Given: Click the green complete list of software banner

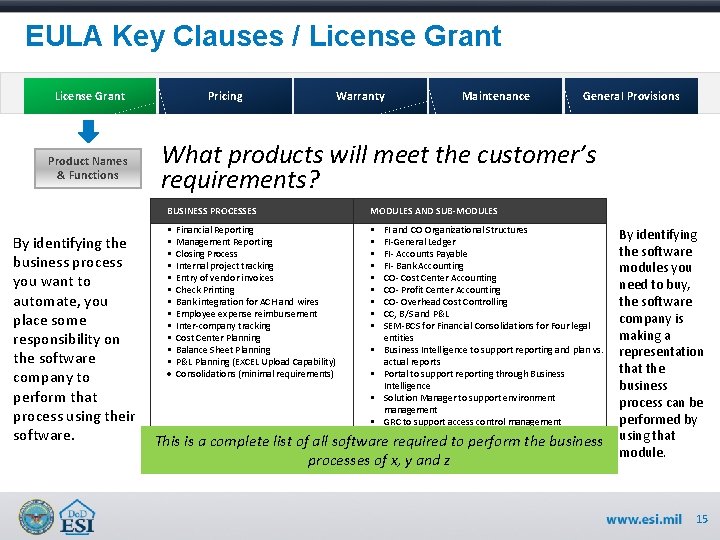Looking at the screenshot, I should point(379,450).
